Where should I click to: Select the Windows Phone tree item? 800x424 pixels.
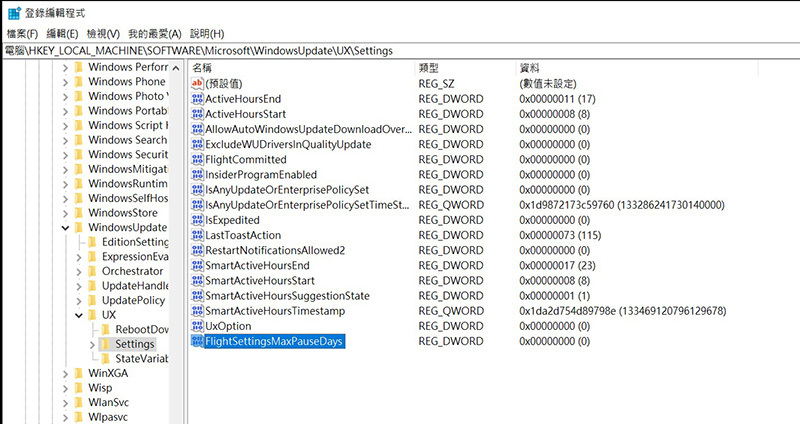[127, 81]
